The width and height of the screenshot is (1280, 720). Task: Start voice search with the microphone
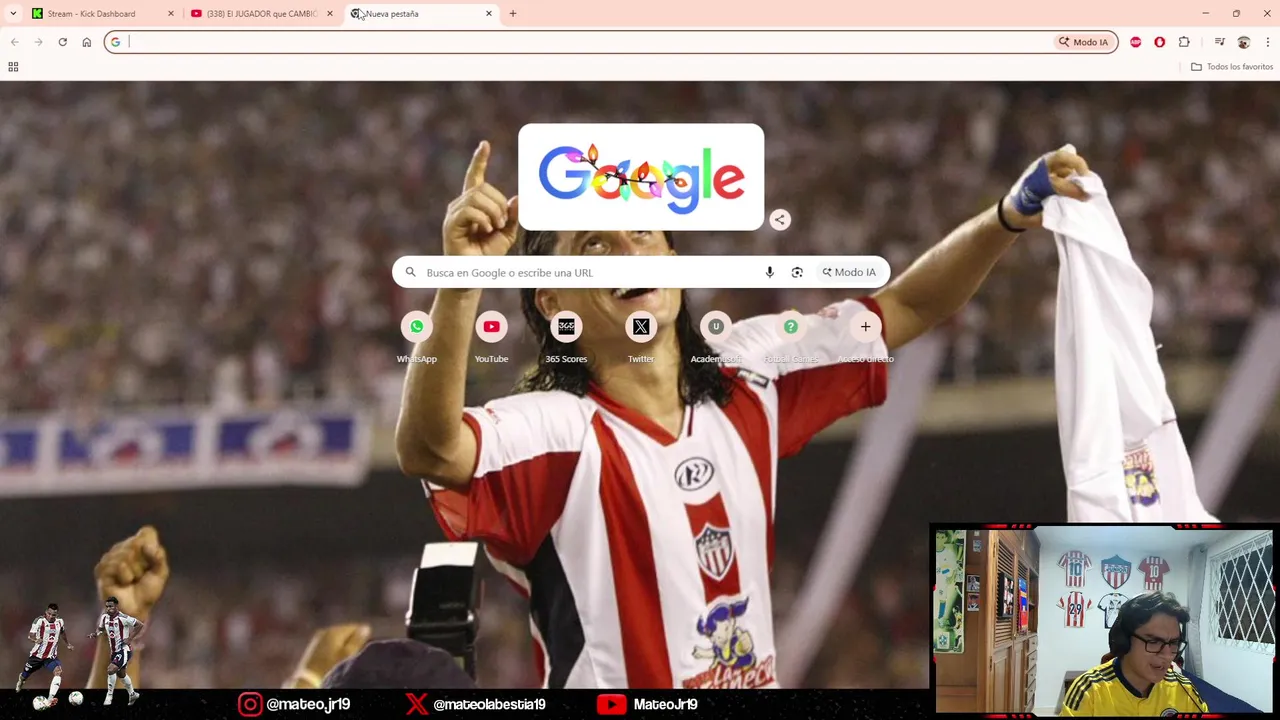(x=769, y=272)
